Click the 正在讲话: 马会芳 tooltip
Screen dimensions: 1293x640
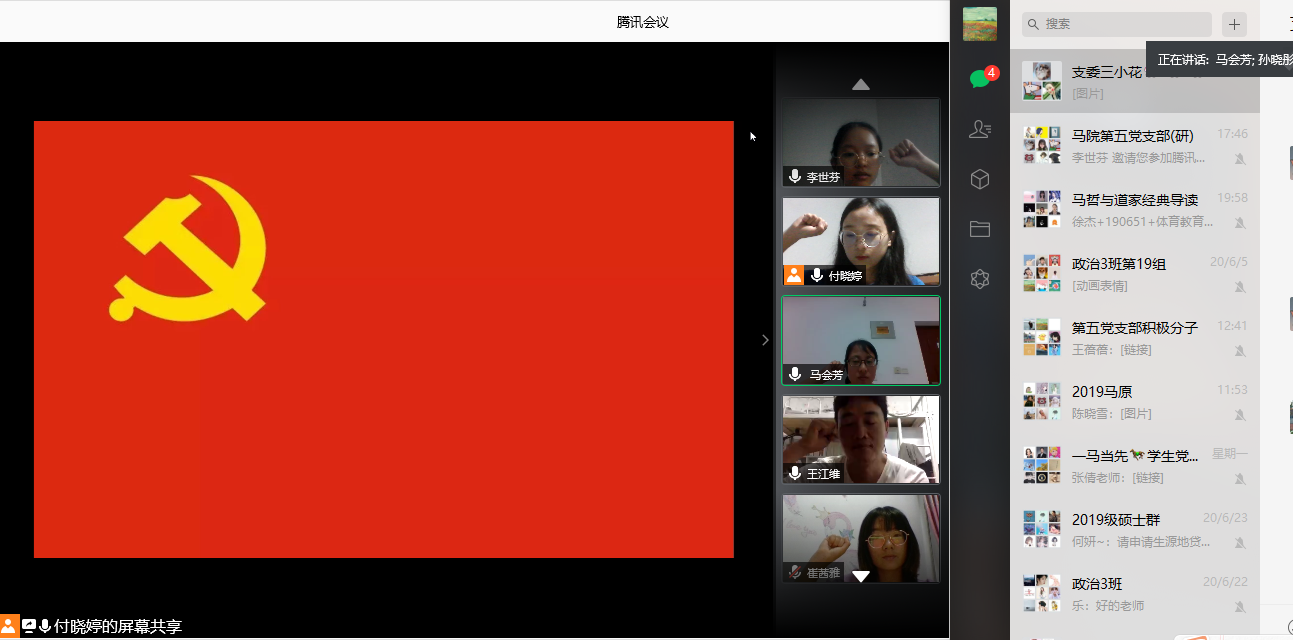tap(1219, 60)
